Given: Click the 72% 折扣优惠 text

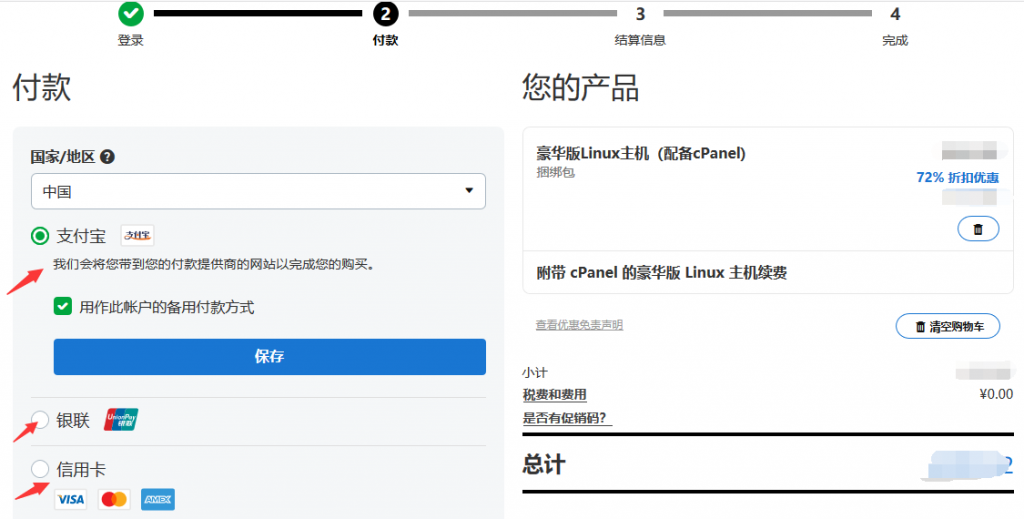Looking at the screenshot, I should pyautogui.click(x=957, y=178).
